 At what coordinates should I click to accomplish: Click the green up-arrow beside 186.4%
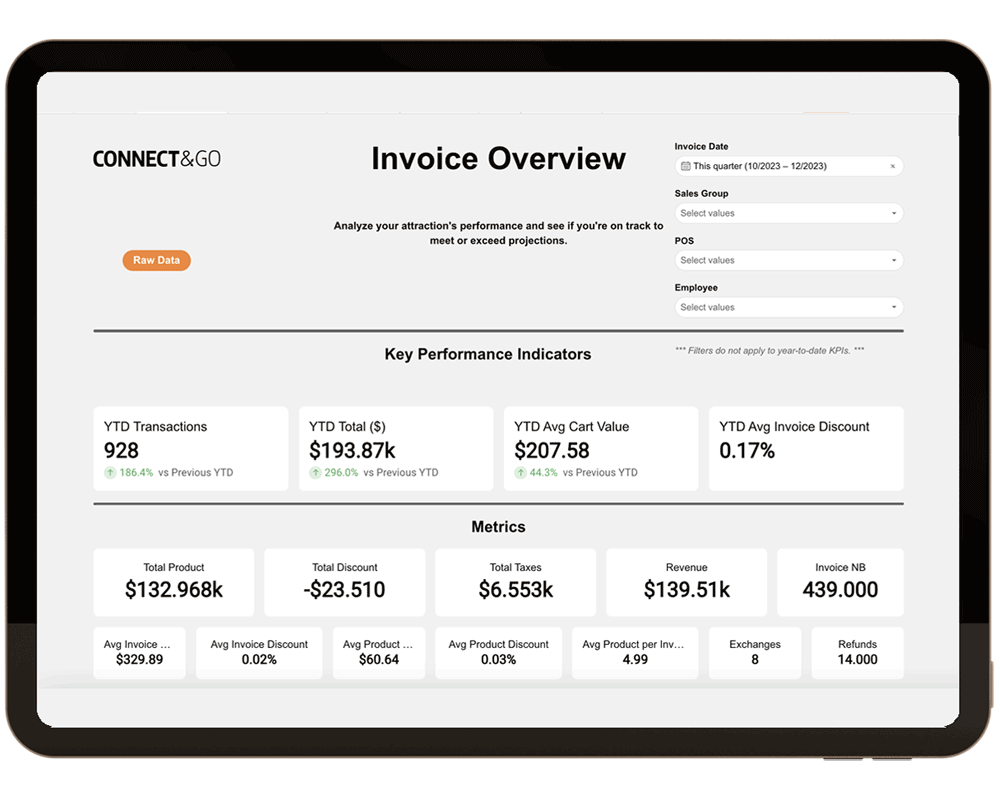tap(110, 472)
